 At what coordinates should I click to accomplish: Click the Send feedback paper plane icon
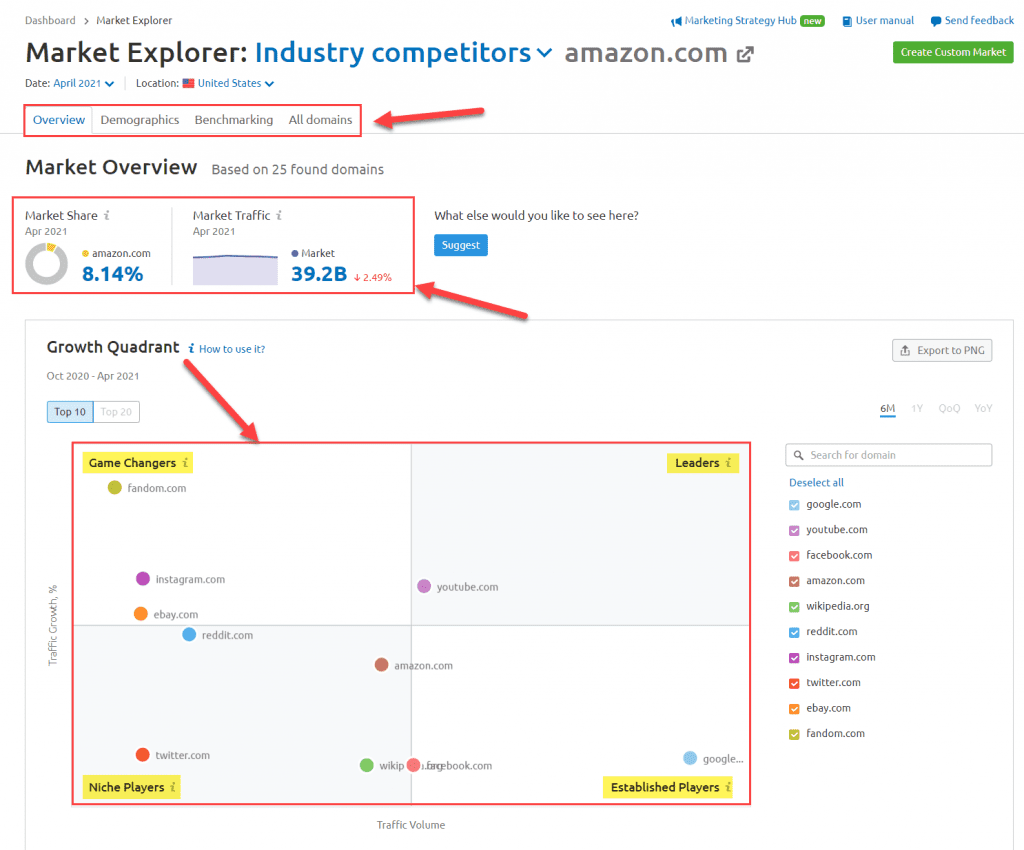938,20
